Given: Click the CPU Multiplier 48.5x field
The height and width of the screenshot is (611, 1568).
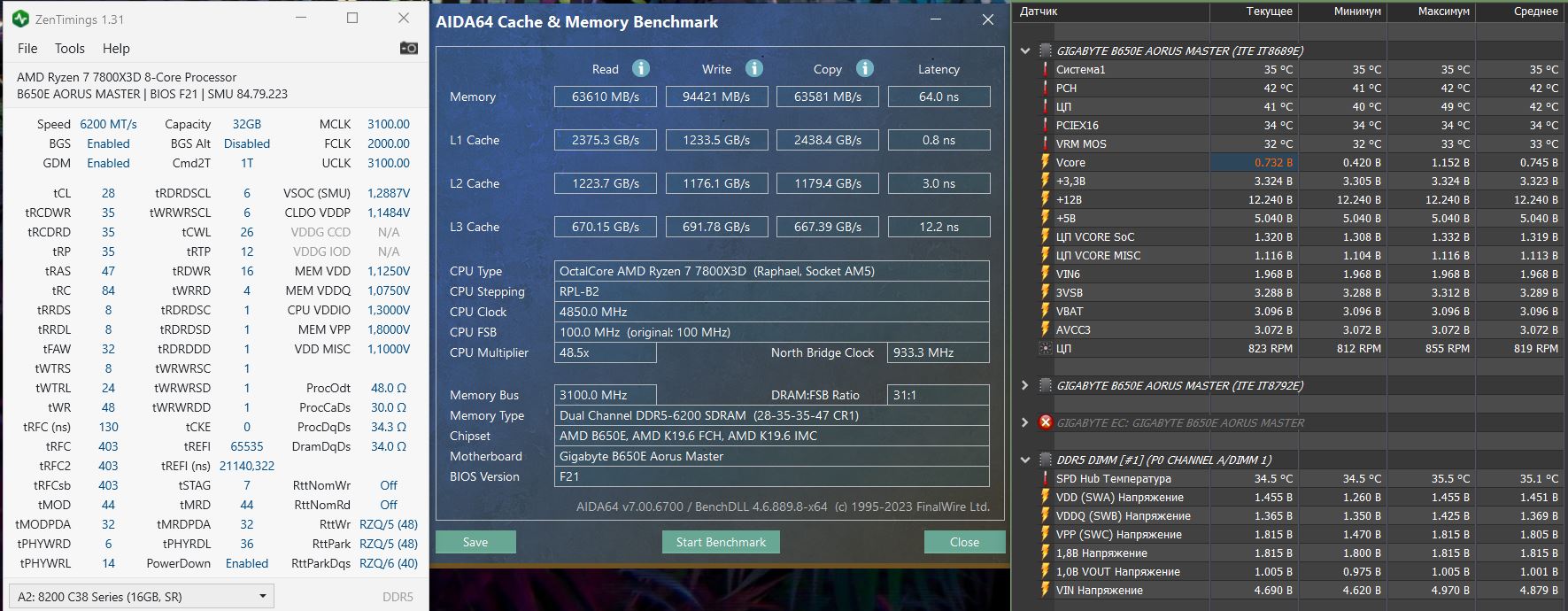Looking at the screenshot, I should [x=606, y=352].
